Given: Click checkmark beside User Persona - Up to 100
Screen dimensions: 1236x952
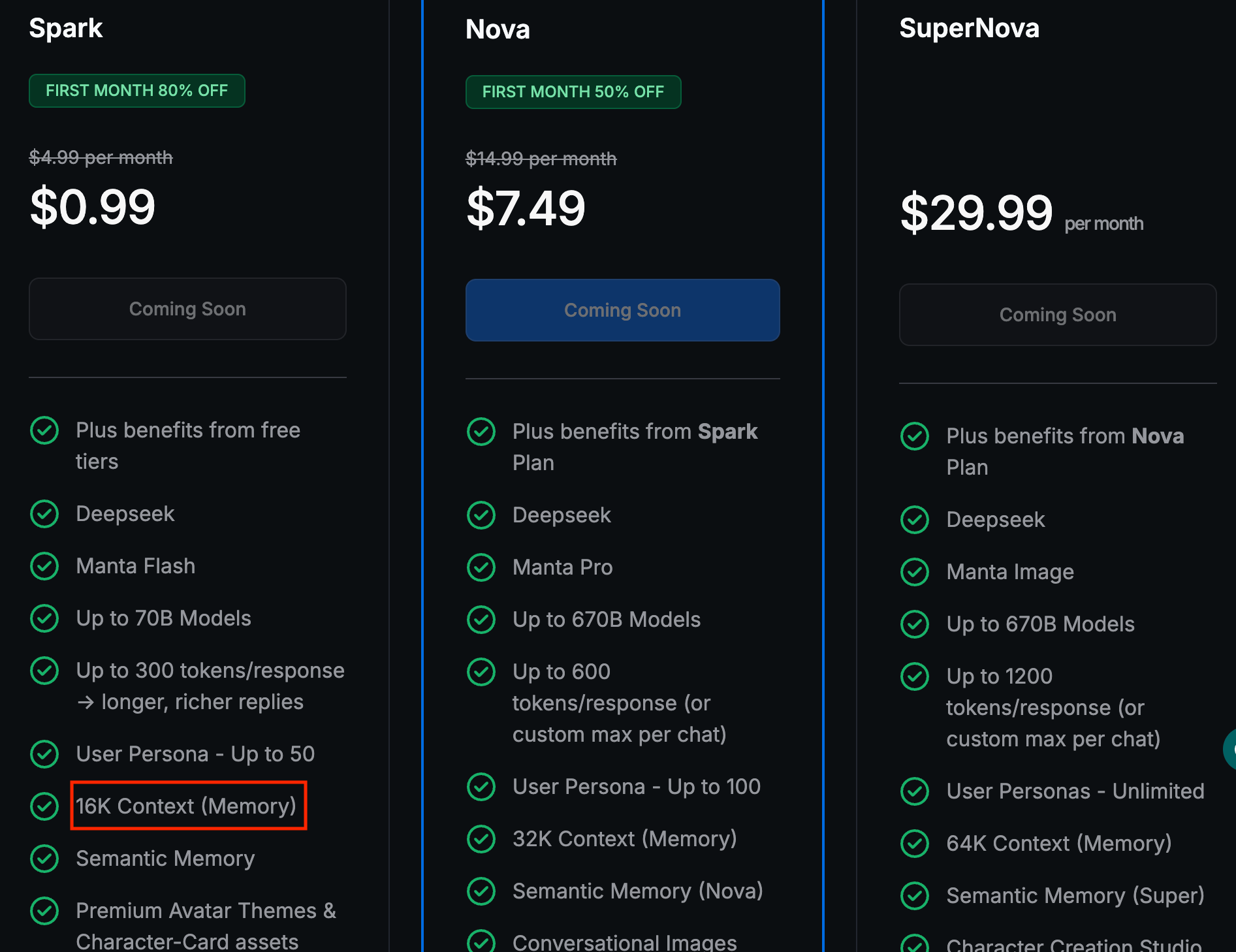Looking at the screenshot, I should pos(481,787).
